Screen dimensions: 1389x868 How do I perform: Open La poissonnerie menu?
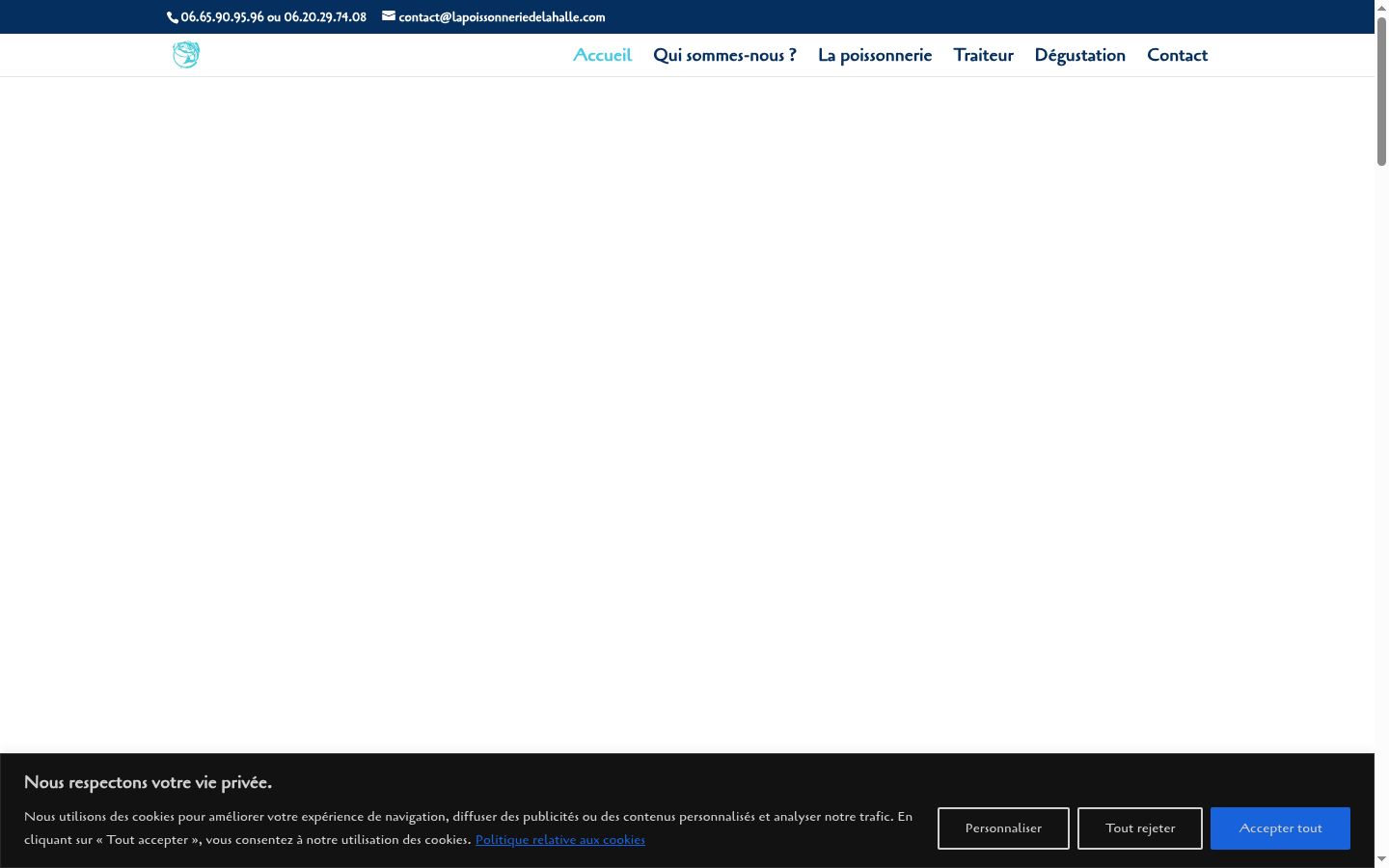(x=875, y=55)
